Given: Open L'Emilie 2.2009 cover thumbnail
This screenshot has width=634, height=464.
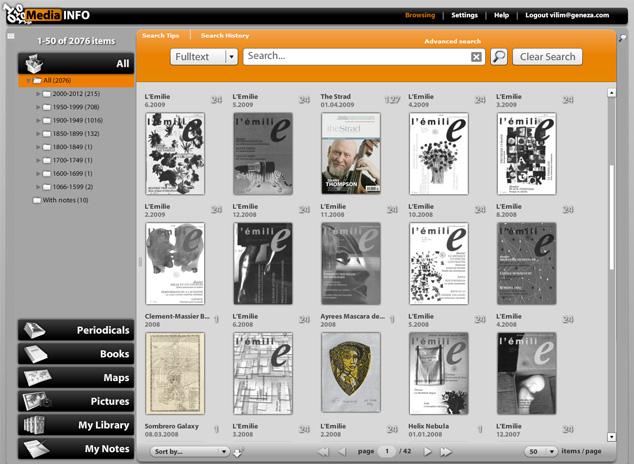Looking at the screenshot, I should (175, 264).
